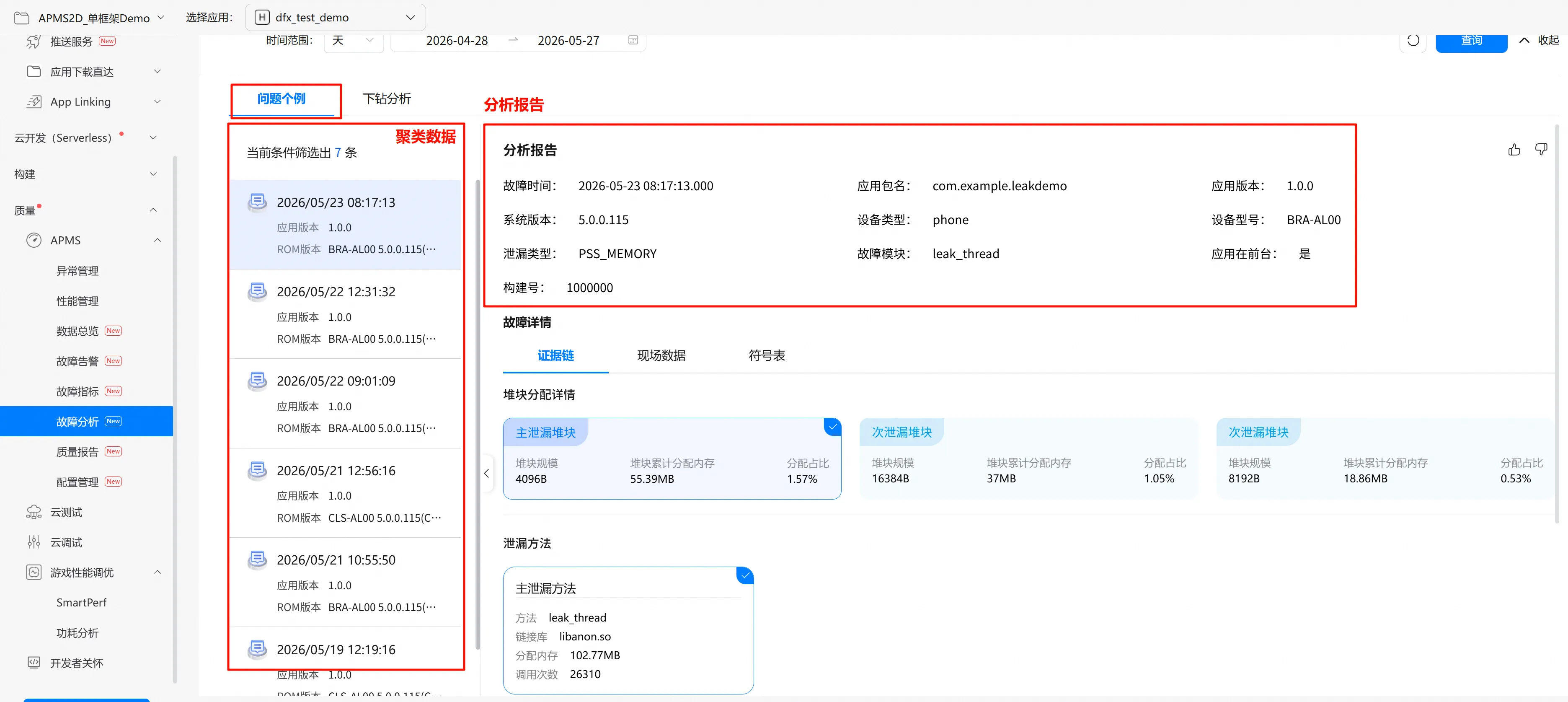Image resolution: width=1568 pixels, height=702 pixels.
Task: Click the package name com.example.leakdemo
Action: click(1000, 186)
